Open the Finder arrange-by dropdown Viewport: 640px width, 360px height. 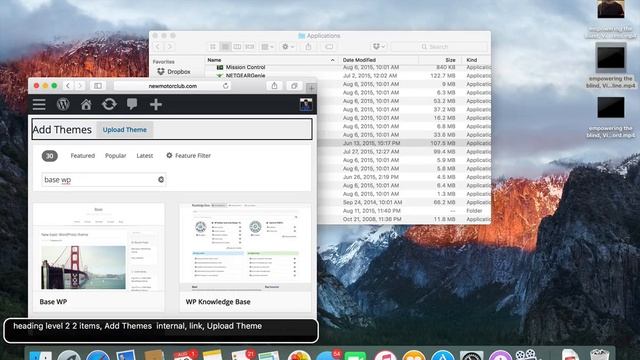(x=267, y=47)
